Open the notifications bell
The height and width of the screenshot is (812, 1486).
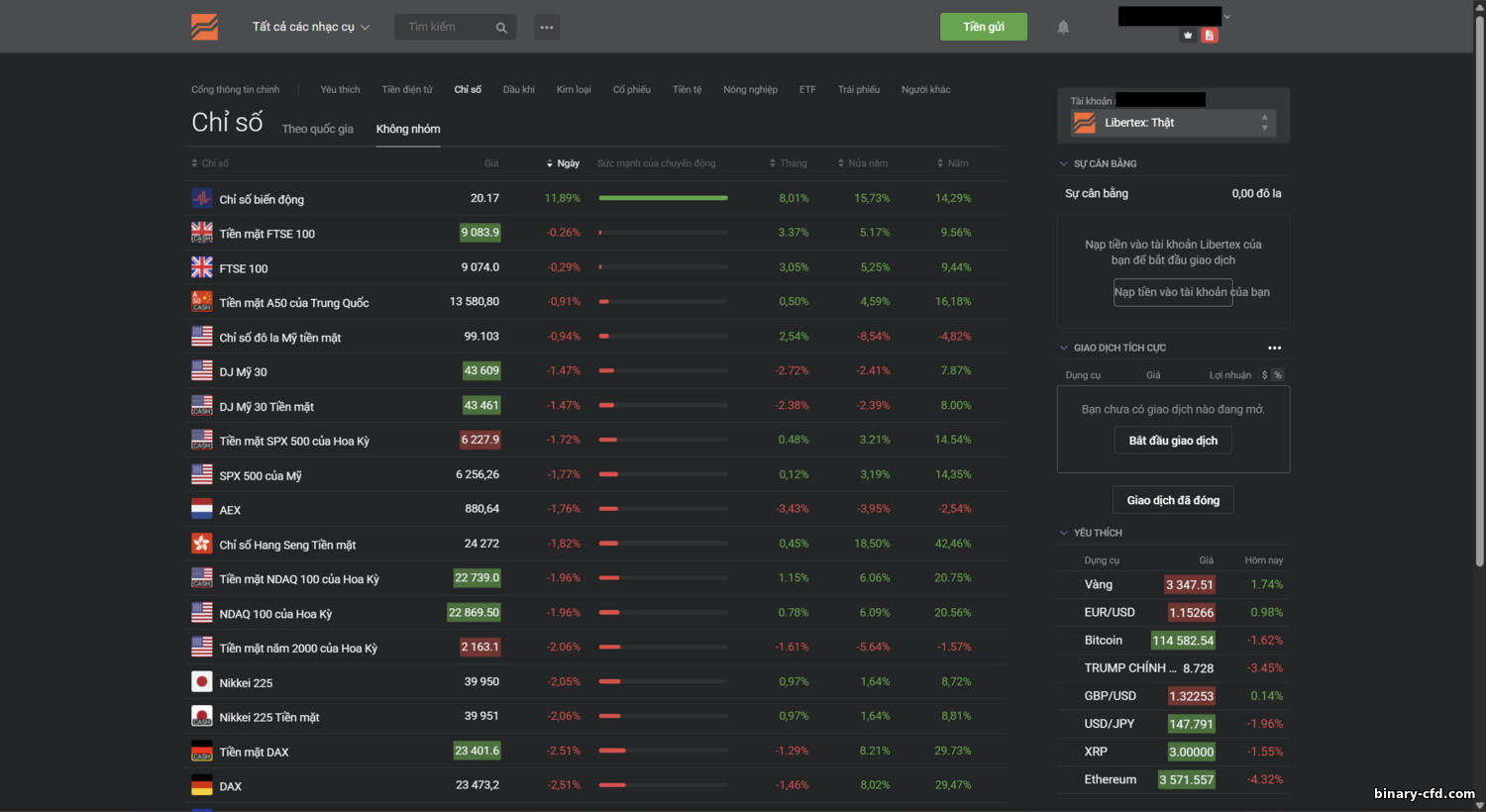tap(1063, 27)
